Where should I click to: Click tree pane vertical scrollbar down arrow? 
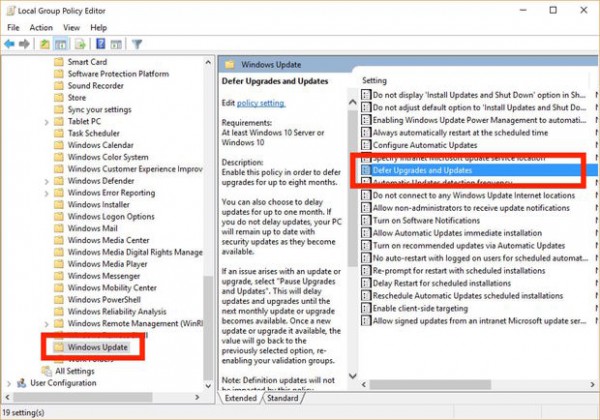(208, 386)
